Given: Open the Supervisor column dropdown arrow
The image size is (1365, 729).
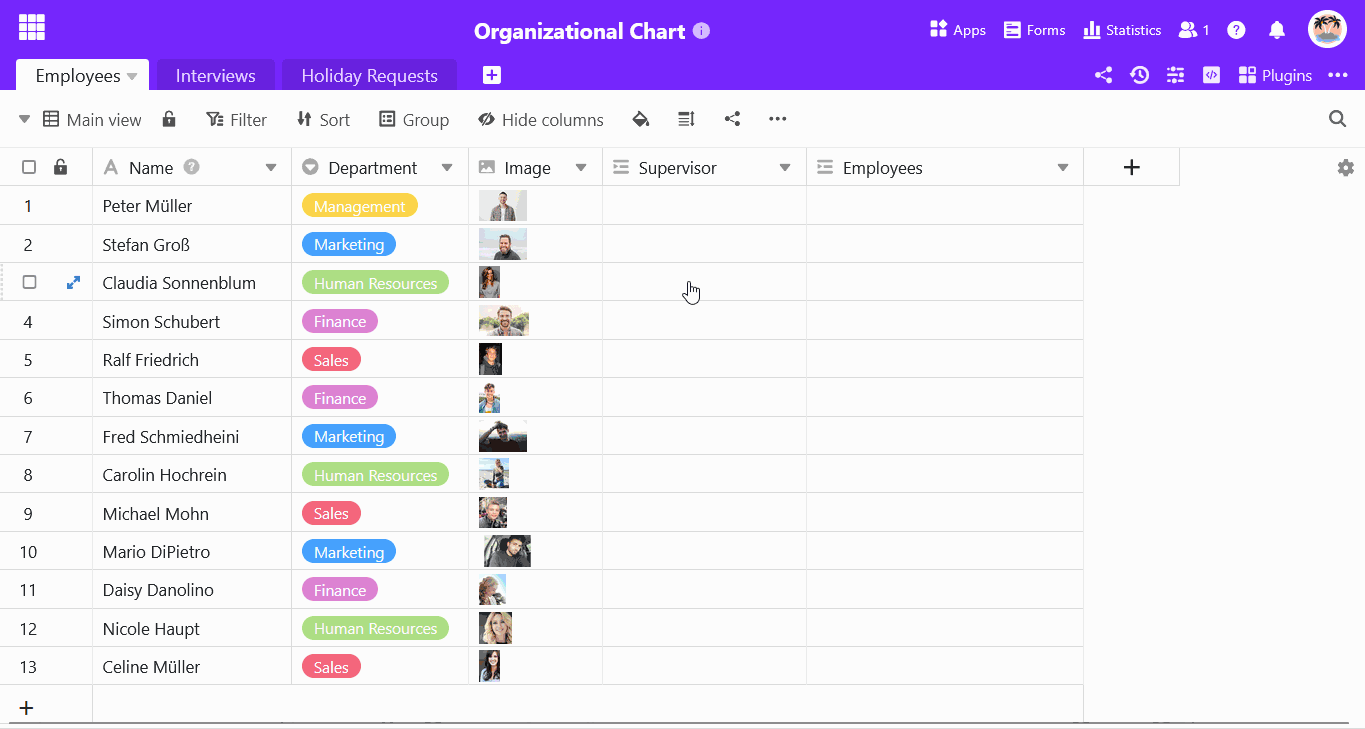Looking at the screenshot, I should tap(785, 168).
